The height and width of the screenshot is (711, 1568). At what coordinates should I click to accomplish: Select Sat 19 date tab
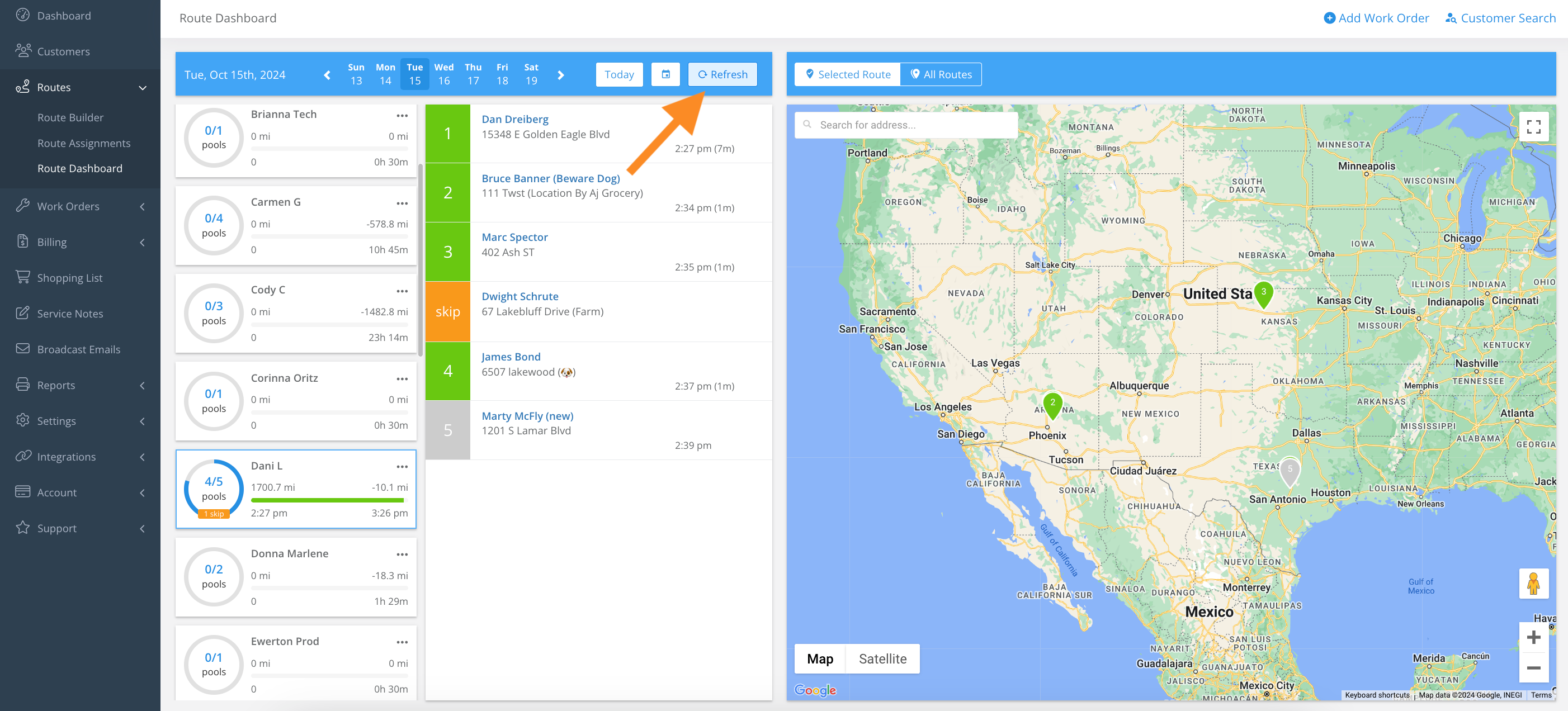point(531,74)
